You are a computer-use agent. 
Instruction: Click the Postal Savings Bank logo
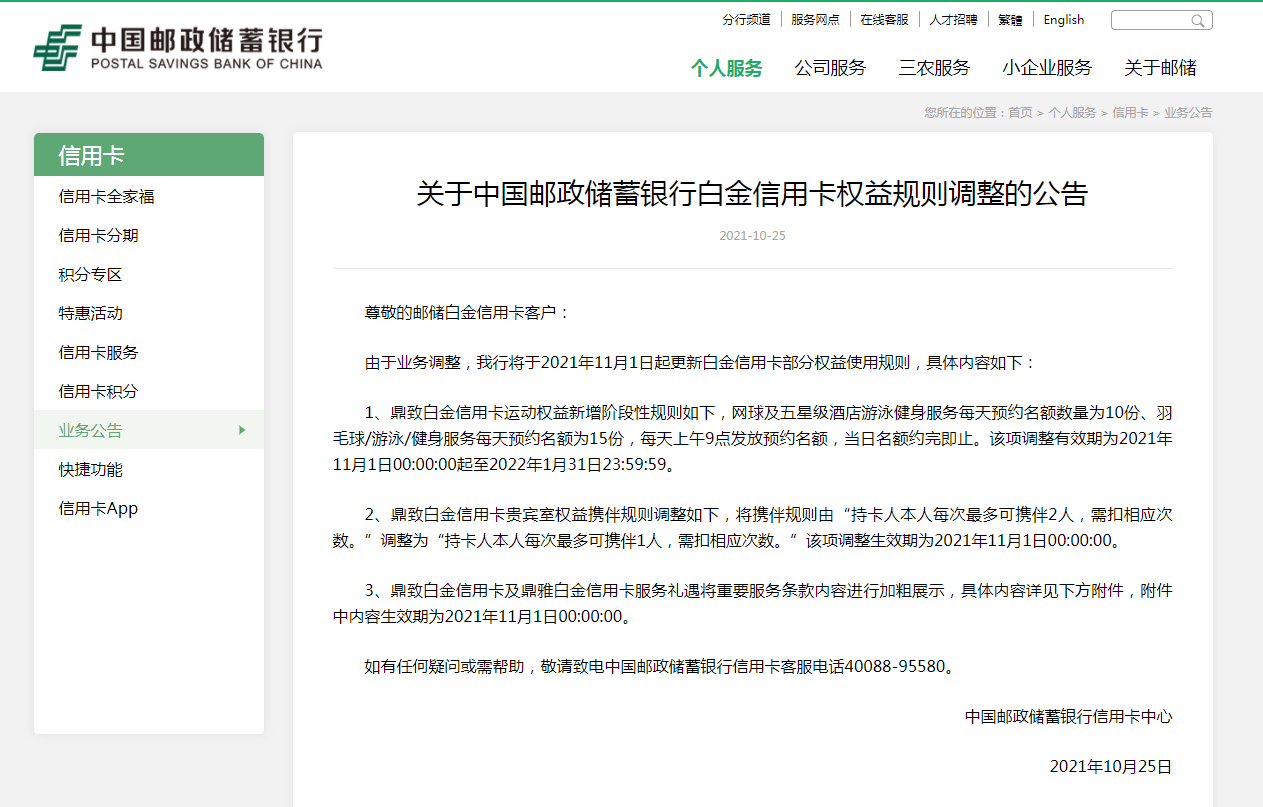pyautogui.click(x=178, y=48)
